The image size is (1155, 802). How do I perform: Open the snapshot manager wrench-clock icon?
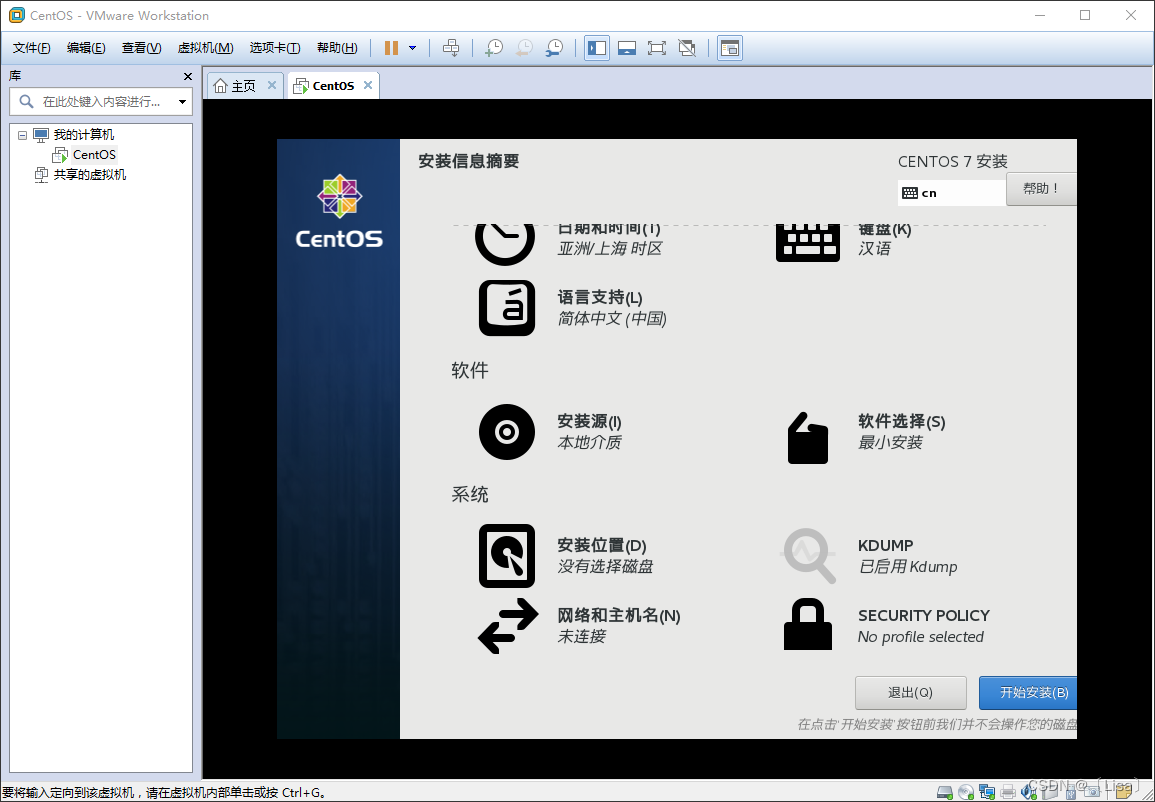(x=554, y=48)
